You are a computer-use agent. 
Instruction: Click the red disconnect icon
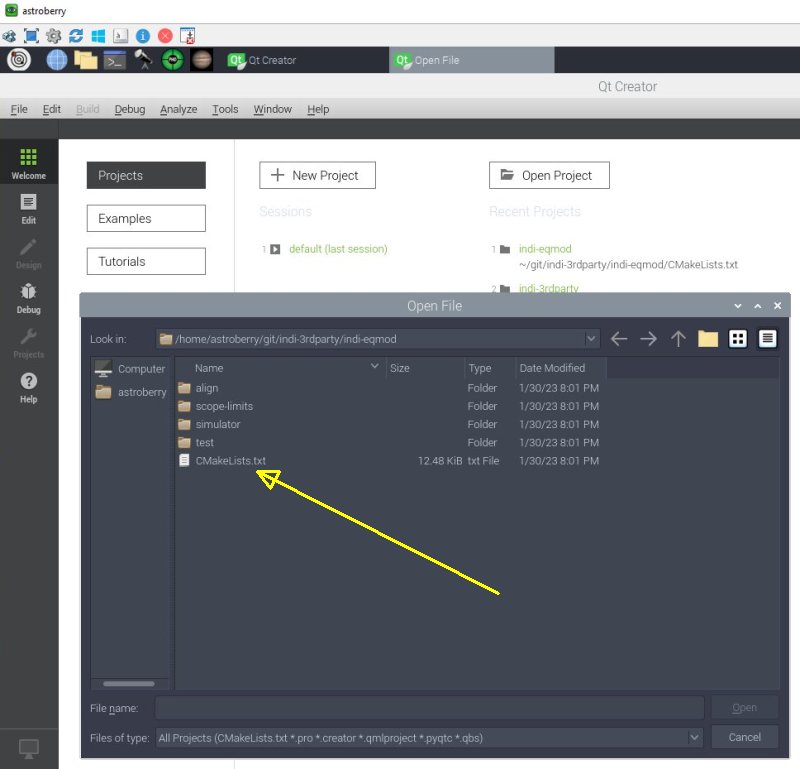click(165, 36)
